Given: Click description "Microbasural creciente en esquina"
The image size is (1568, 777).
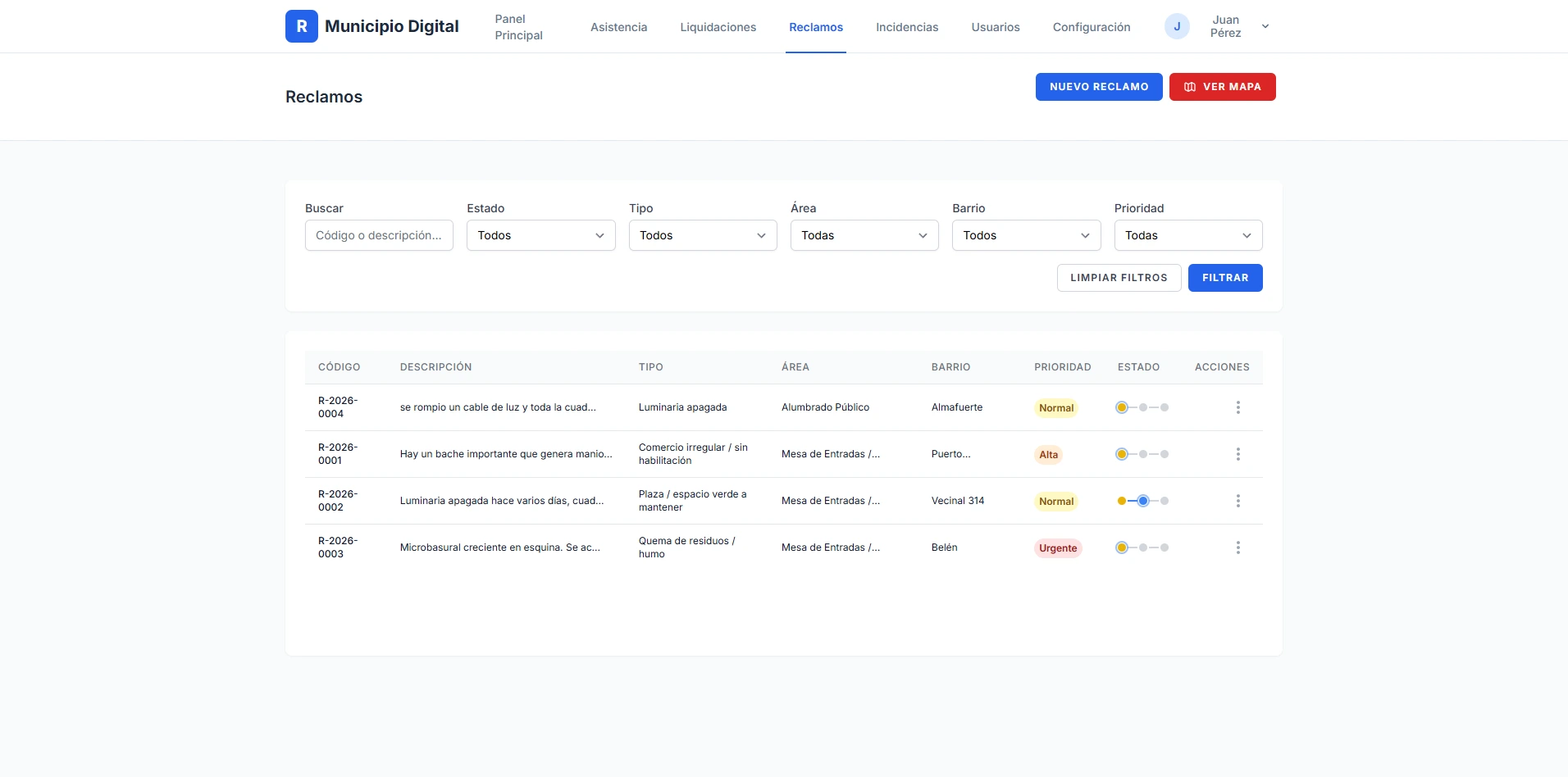Looking at the screenshot, I should click(500, 548).
